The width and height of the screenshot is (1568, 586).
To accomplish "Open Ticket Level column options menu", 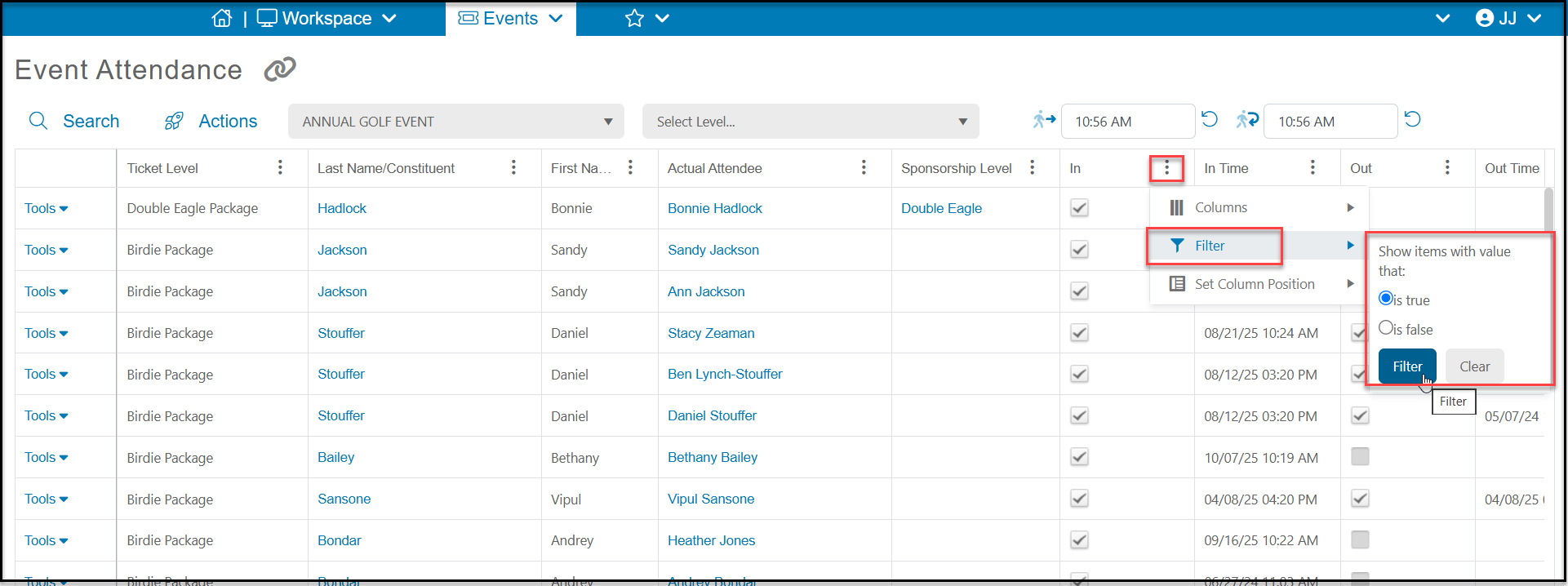I will coord(280,167).
